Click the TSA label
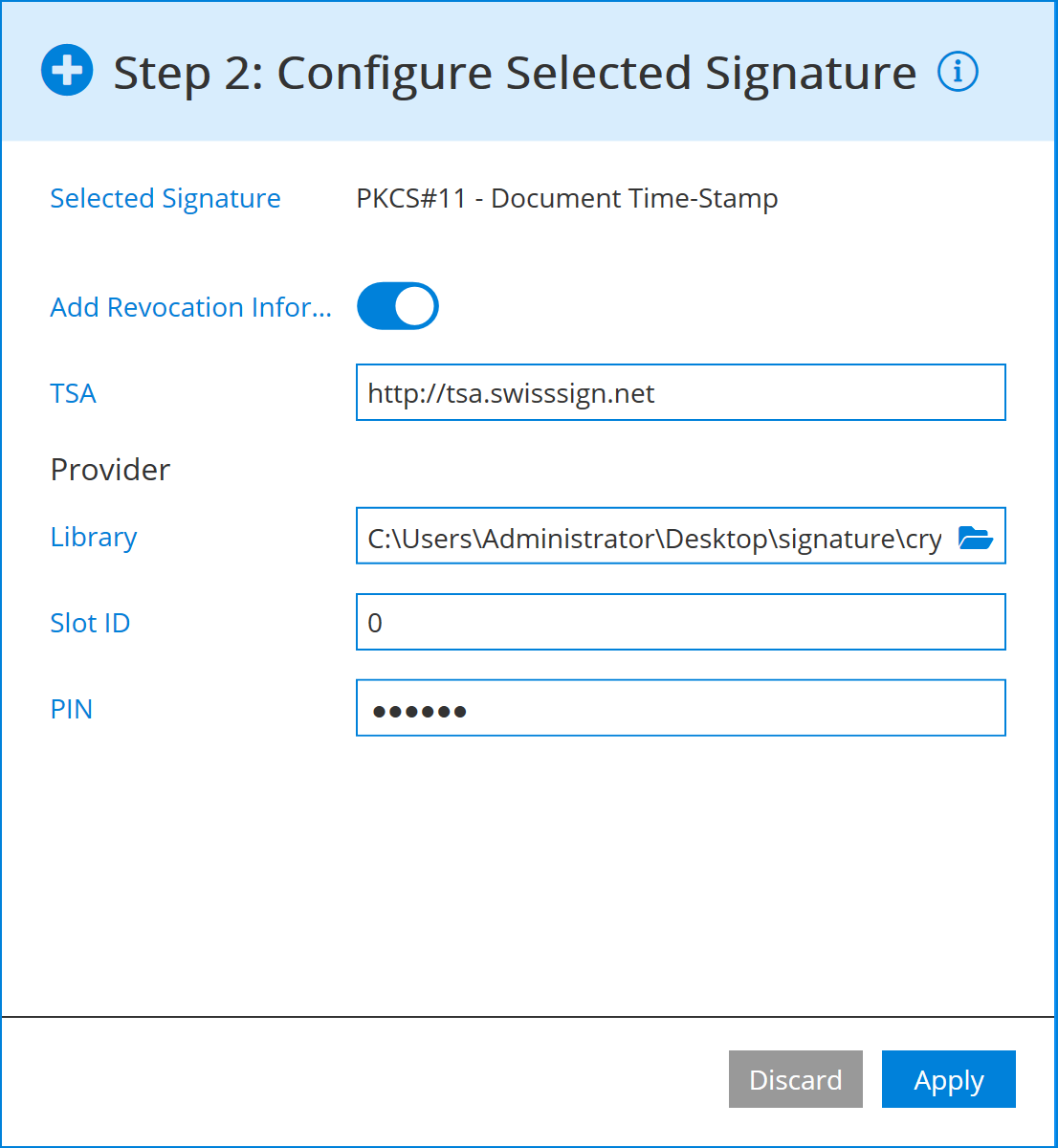 [x=73, y=393]
